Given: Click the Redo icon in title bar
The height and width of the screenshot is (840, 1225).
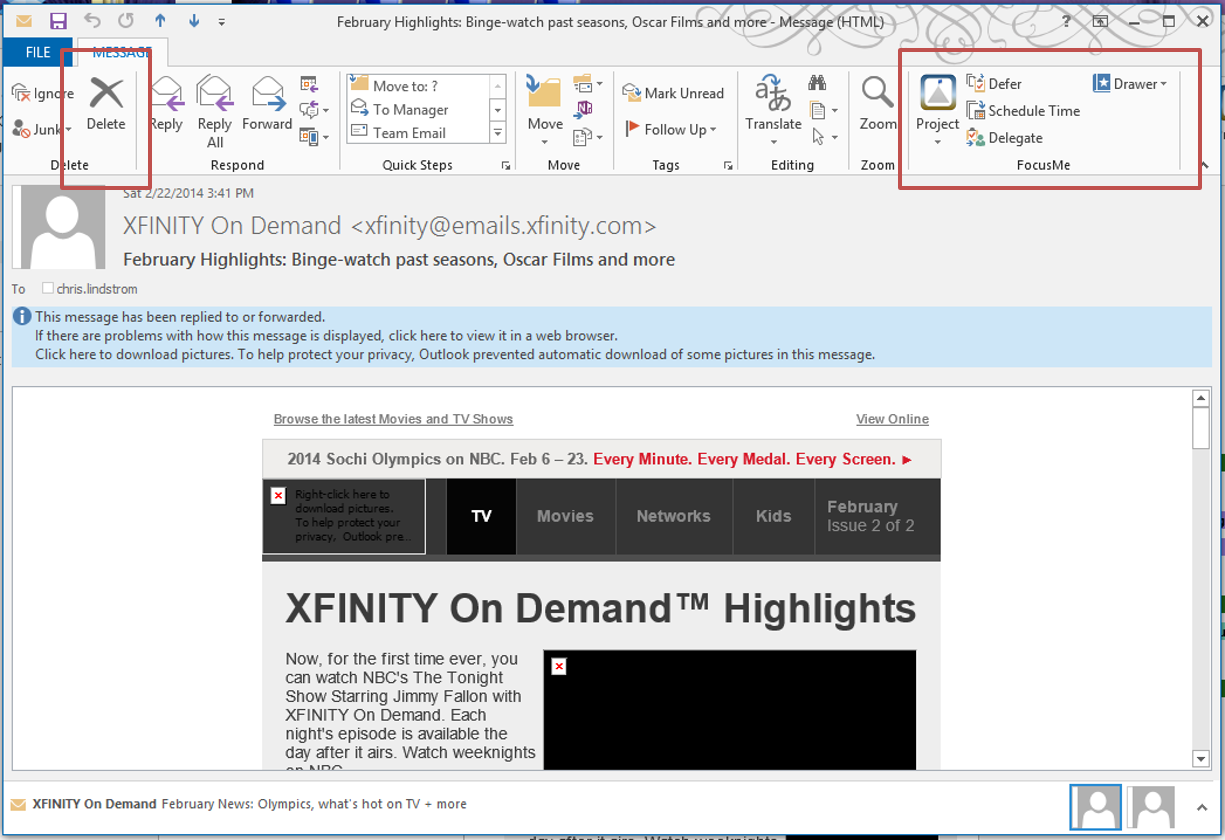Looking at the screenshot, I should click(126, 21).
